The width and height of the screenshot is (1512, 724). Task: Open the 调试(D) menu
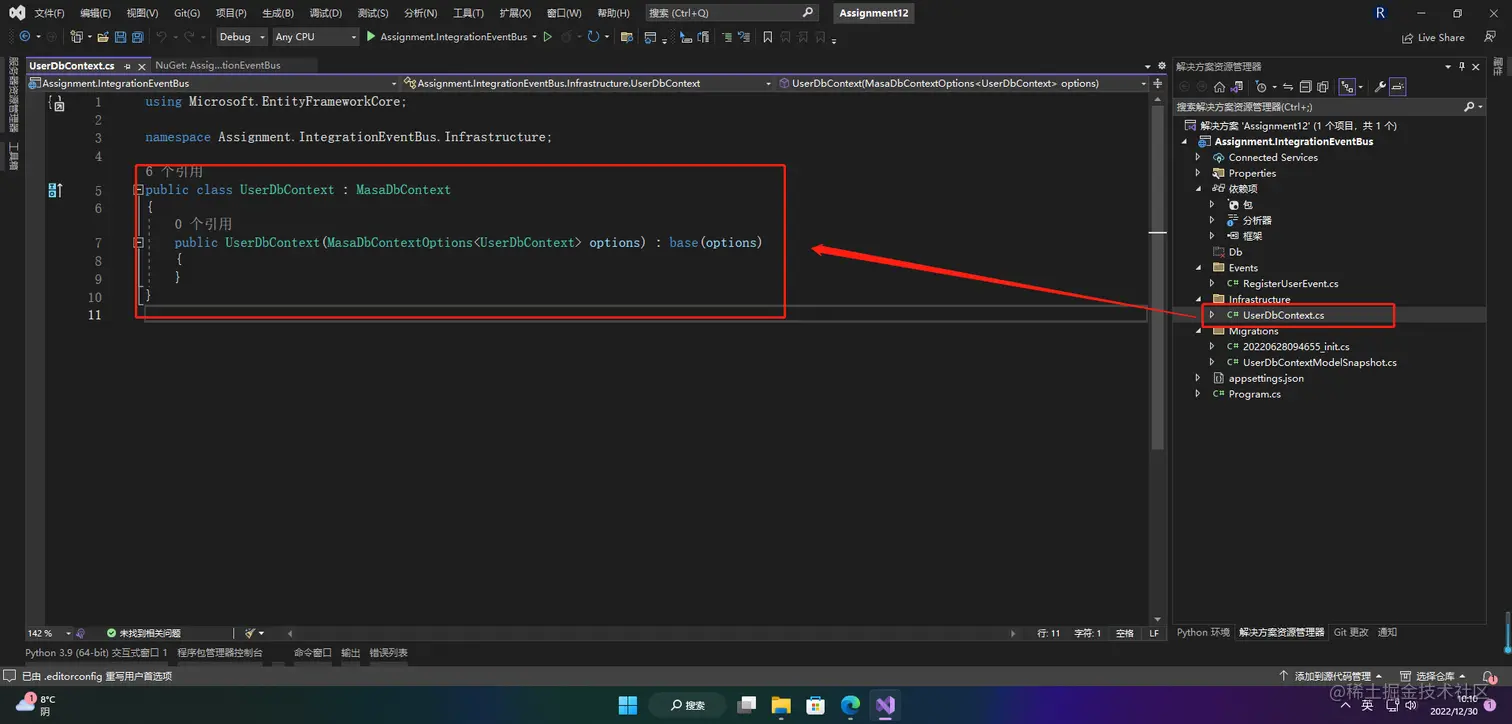325,13
